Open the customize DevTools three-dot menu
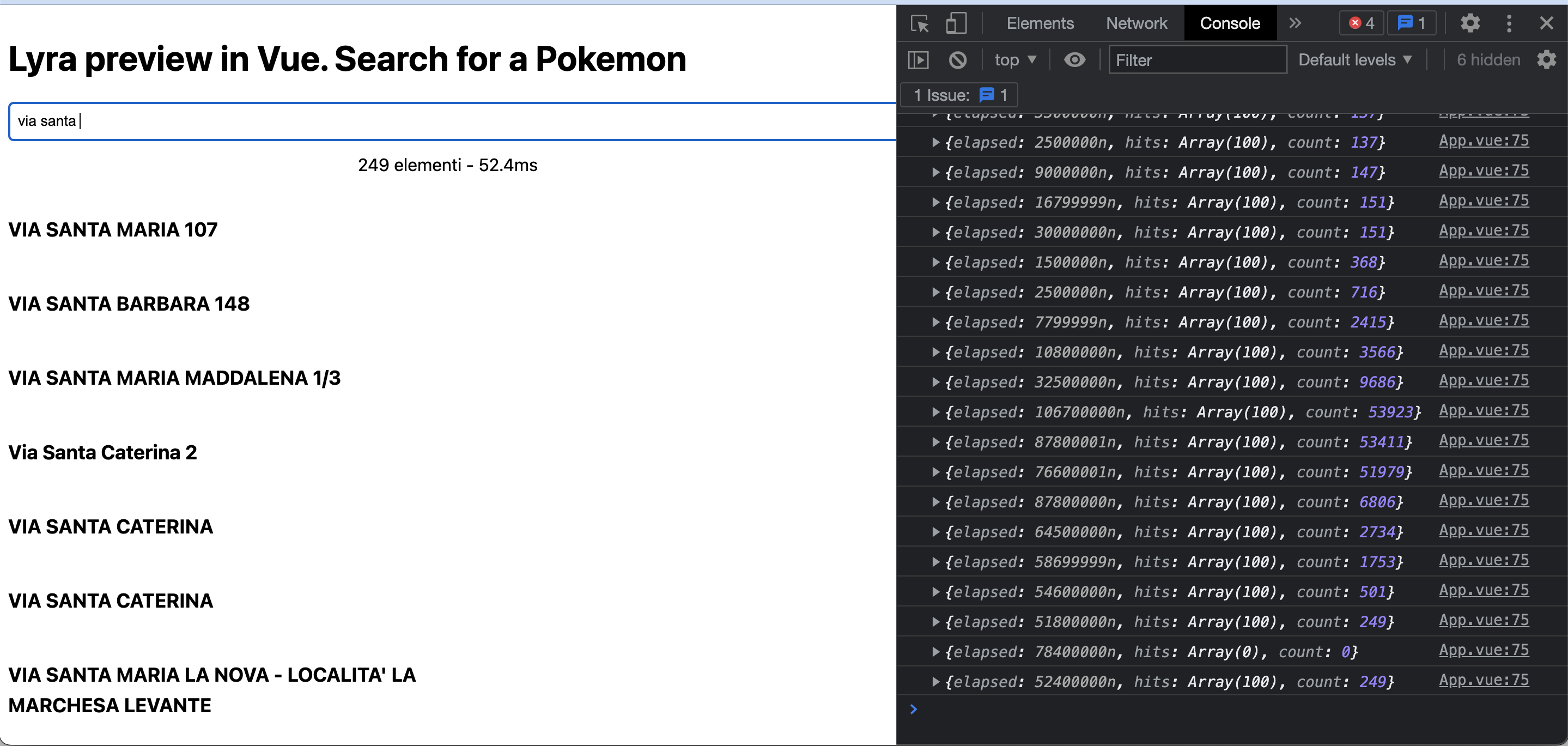 [1510, 22]
